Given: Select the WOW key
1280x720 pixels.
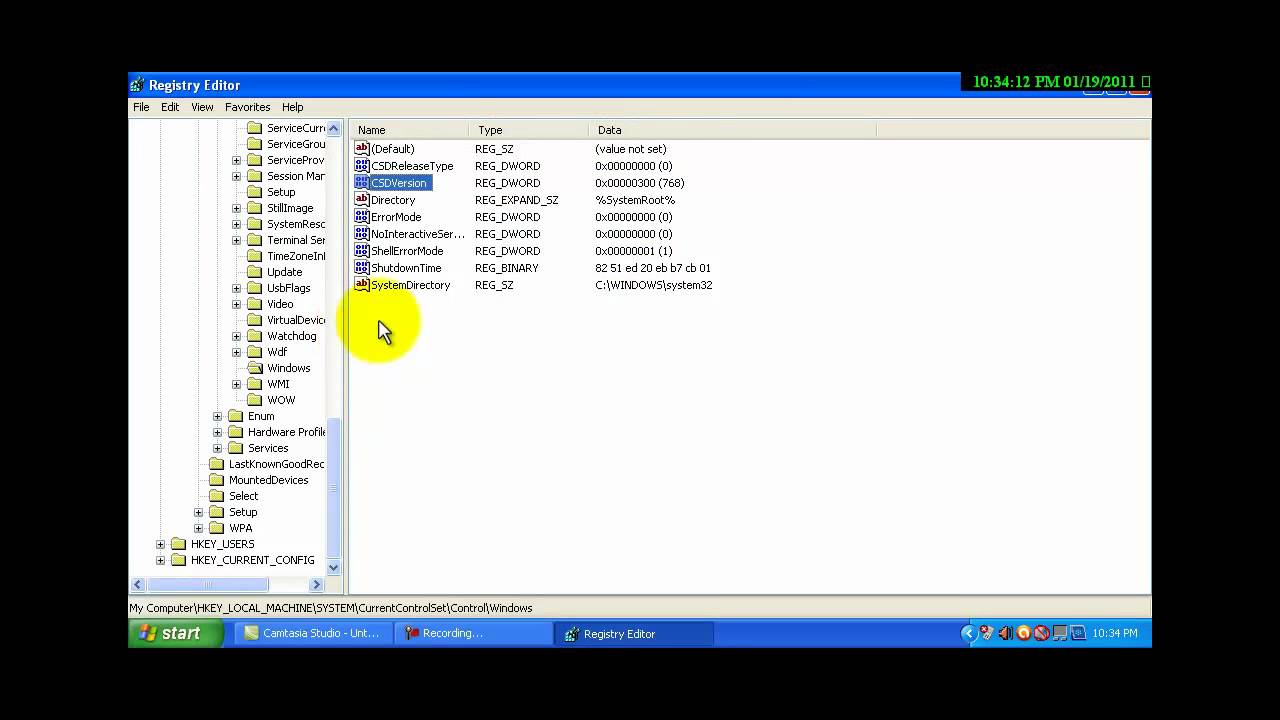Looking at the screenshot, I should [x=281, y=400].
